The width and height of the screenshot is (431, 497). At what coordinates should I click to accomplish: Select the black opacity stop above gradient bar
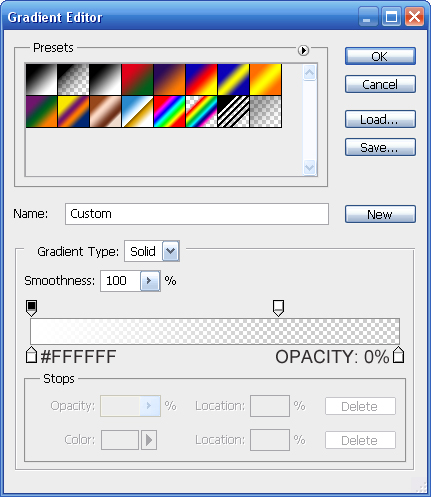coord(31,308)
